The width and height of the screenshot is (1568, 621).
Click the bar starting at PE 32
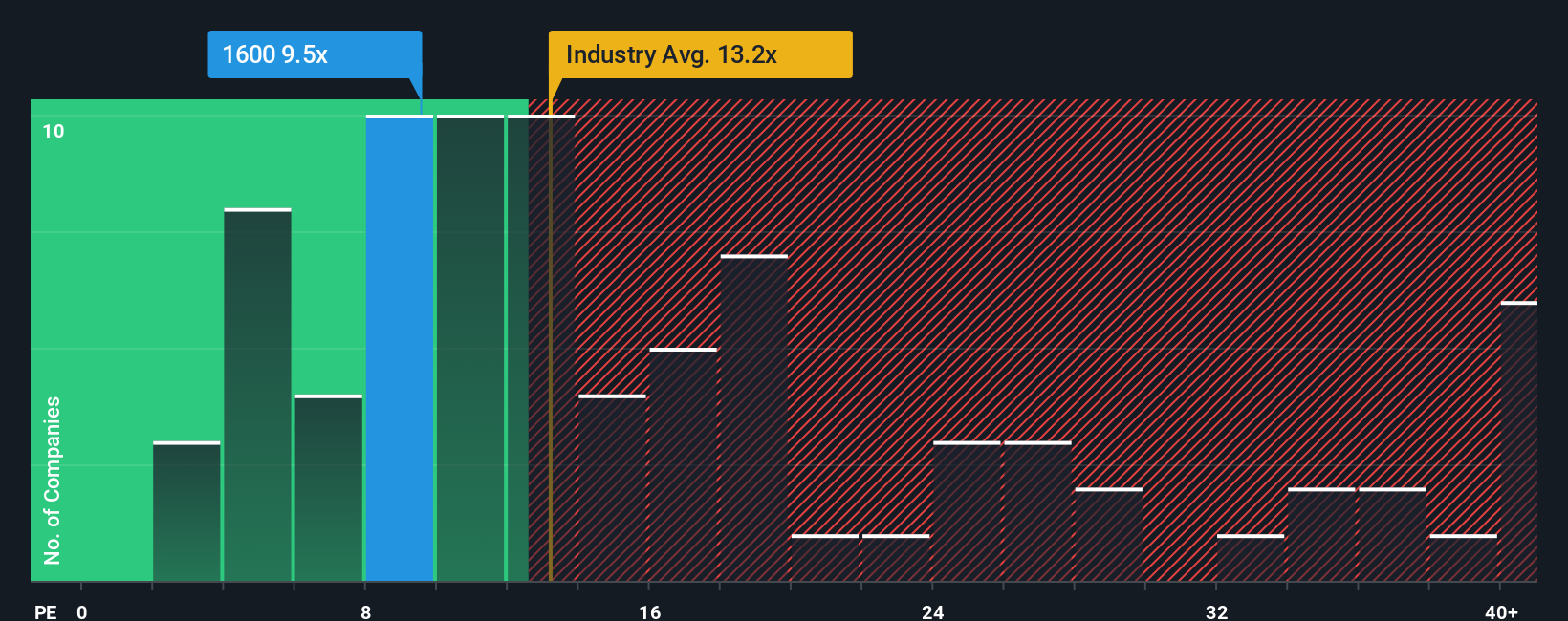tap(1251, 558)
